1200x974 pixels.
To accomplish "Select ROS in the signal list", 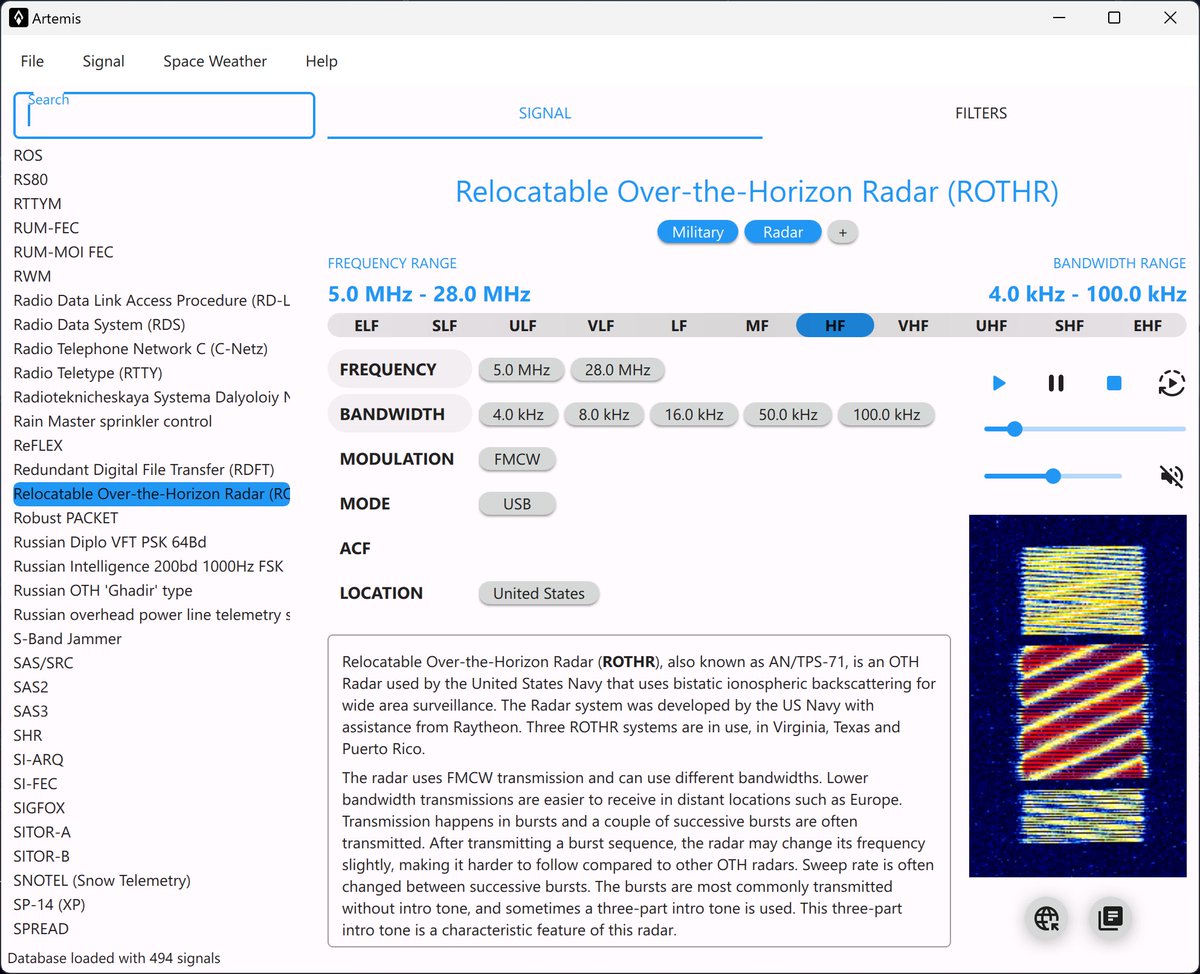I will (152, 155).
